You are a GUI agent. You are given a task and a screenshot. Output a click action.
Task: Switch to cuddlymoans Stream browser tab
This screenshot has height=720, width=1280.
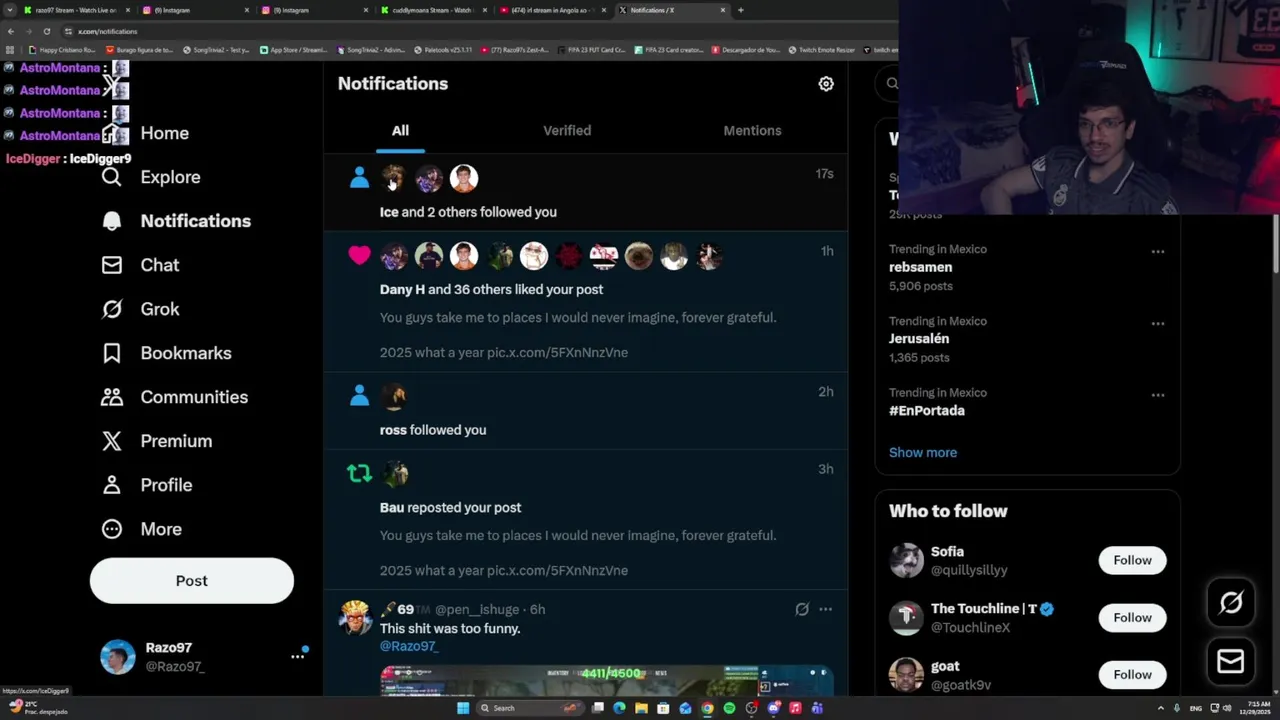click(x=432, y=10)
